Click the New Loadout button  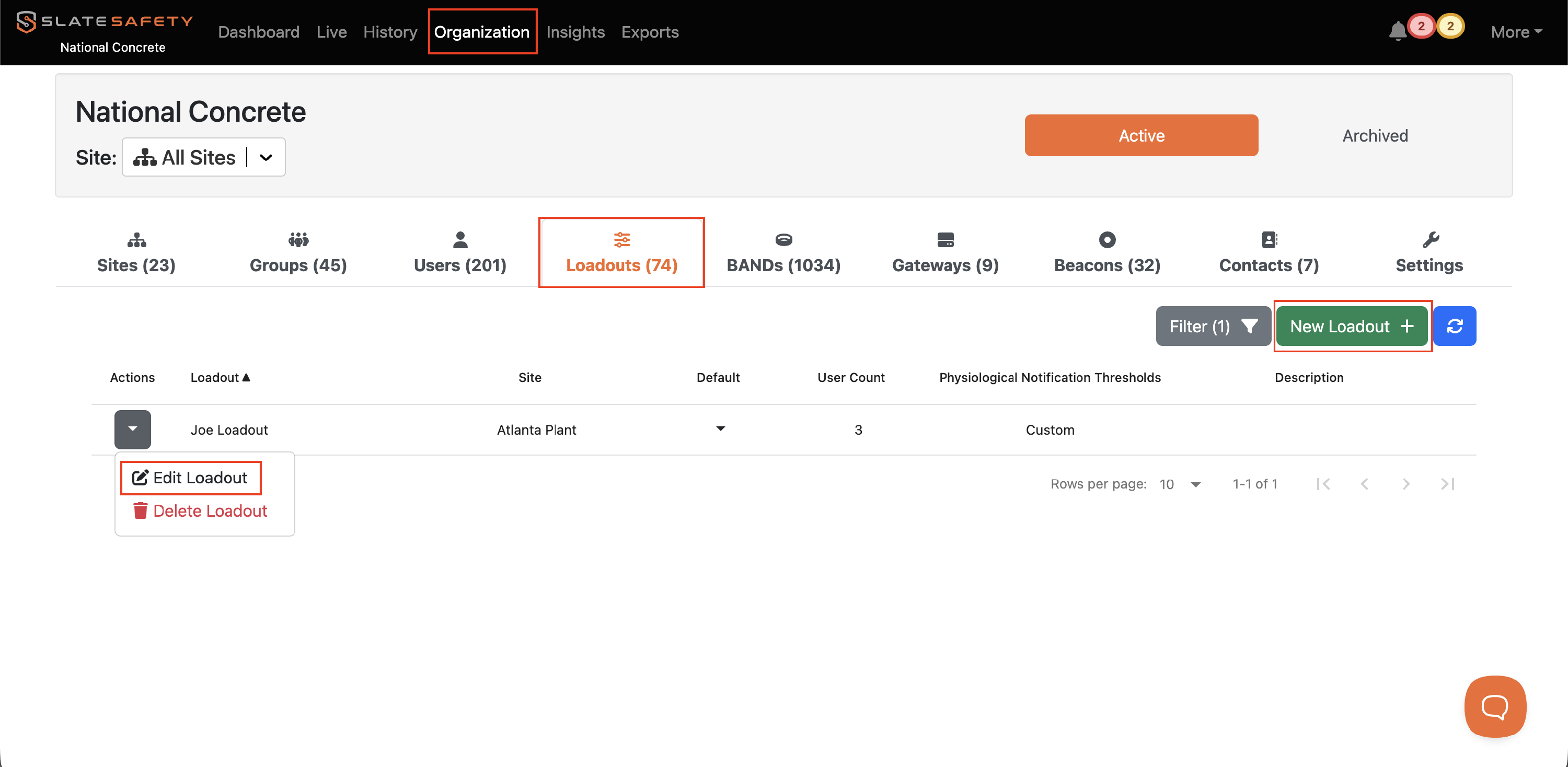[1351, 326]
